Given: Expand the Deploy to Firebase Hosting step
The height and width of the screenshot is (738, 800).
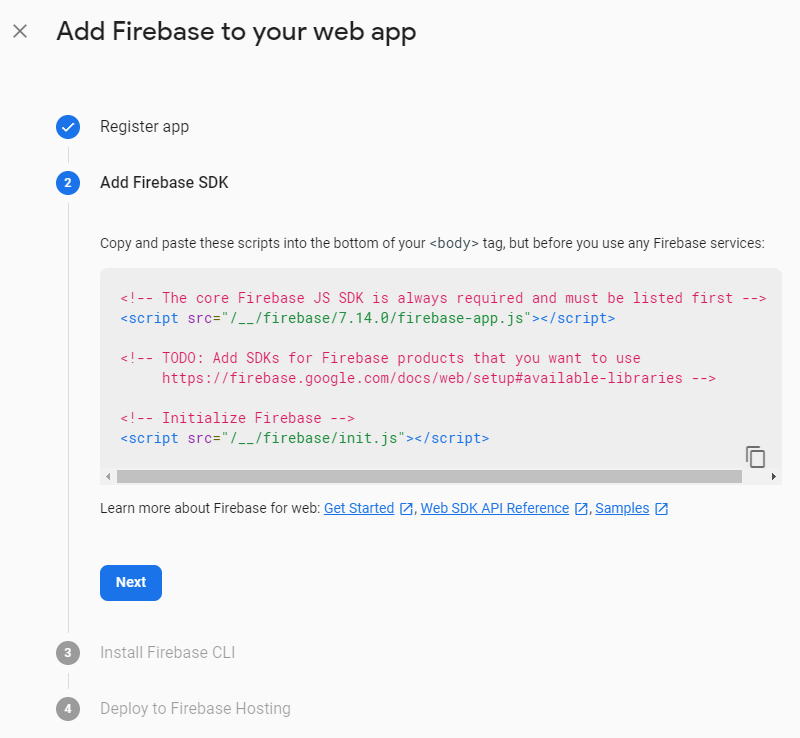Looking at the screenshot, I should 195,709.
